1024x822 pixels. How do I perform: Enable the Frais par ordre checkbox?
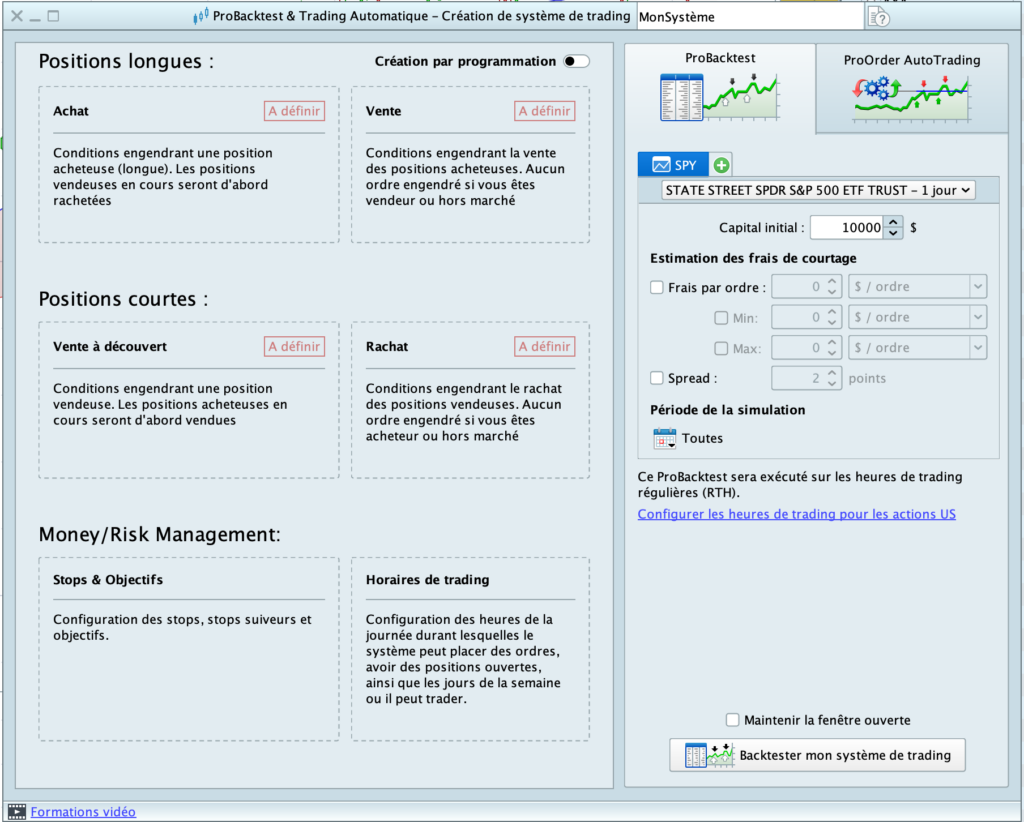coord(657,287)
